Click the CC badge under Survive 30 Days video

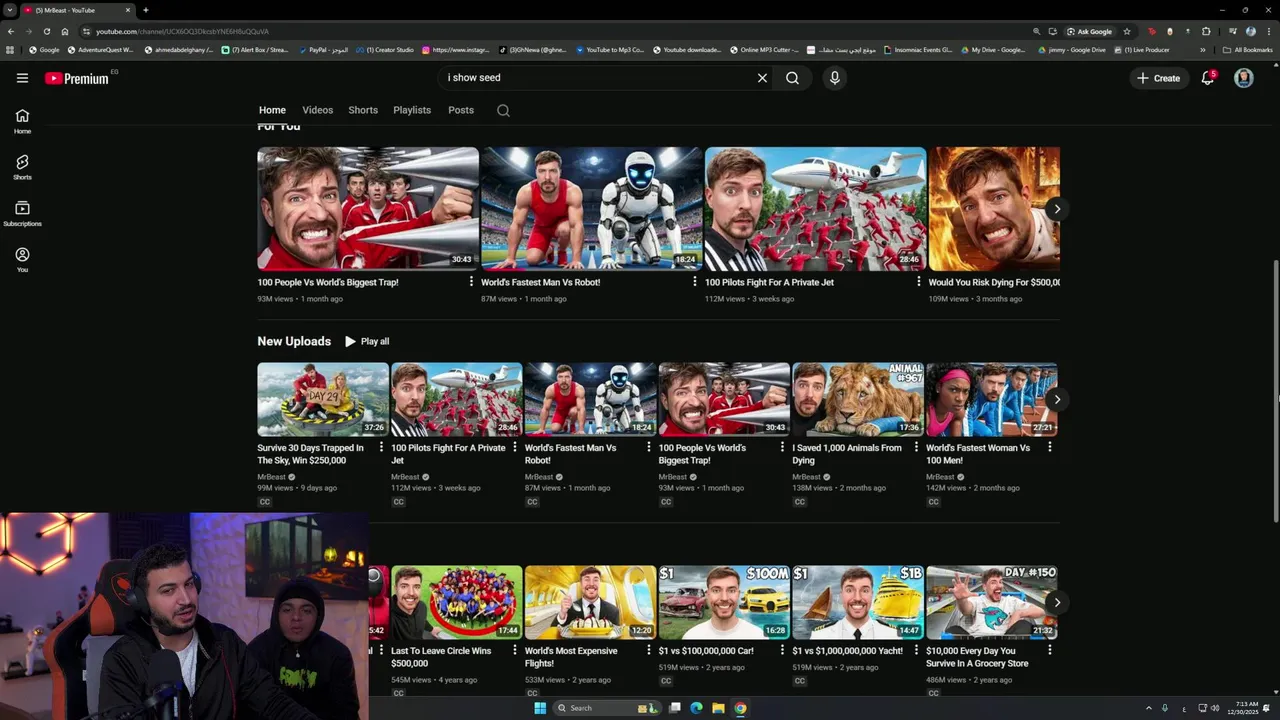click(x=265, y=502)
